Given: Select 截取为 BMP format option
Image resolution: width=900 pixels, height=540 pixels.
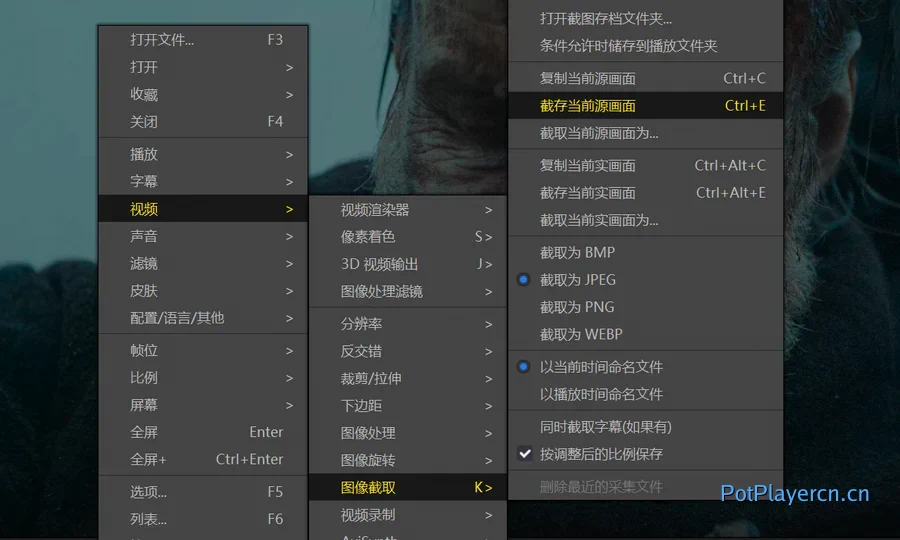Looking at the screenshot, I should tap(646, 252).
